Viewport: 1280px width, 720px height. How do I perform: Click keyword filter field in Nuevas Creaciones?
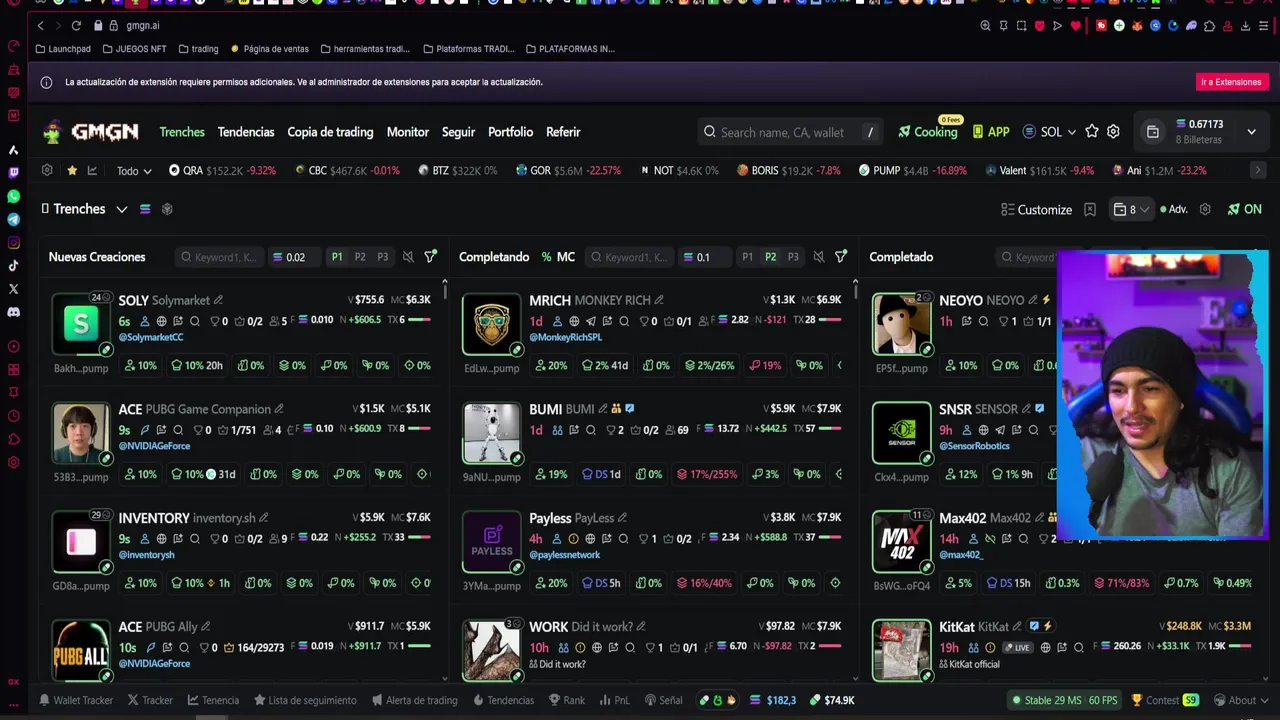[x=219, y=257]
